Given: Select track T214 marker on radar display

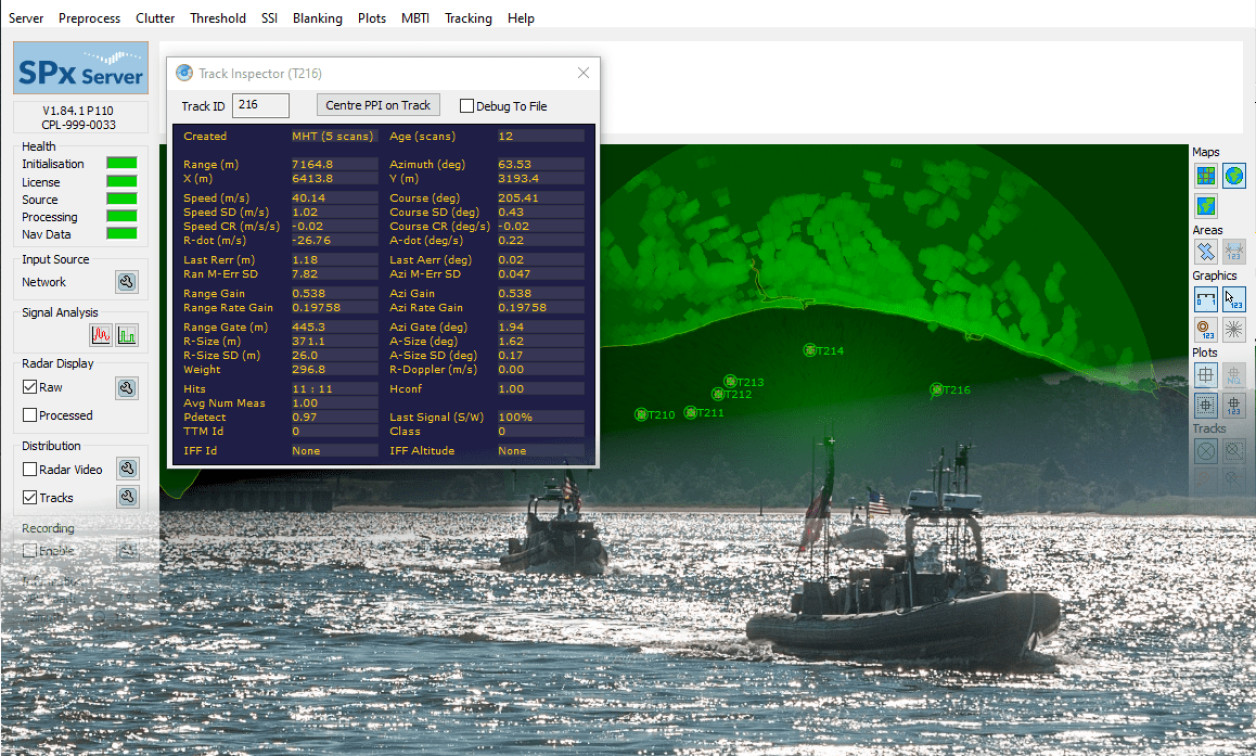Looking at the screenshot, I should (x=810, y=351).
